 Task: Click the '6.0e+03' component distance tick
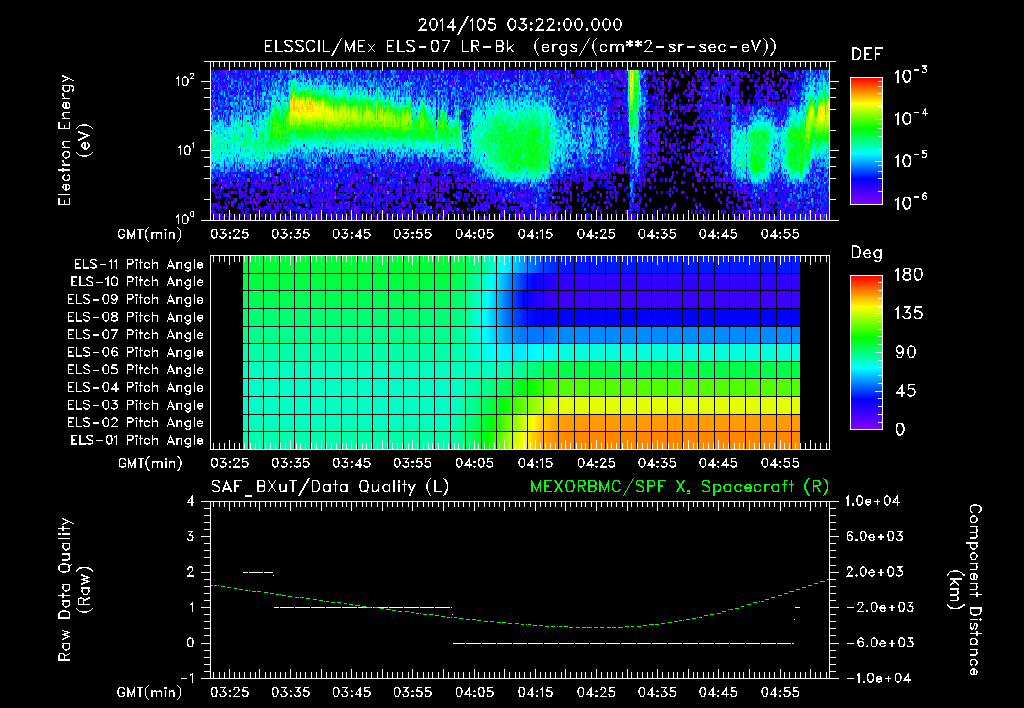point(875,537)
